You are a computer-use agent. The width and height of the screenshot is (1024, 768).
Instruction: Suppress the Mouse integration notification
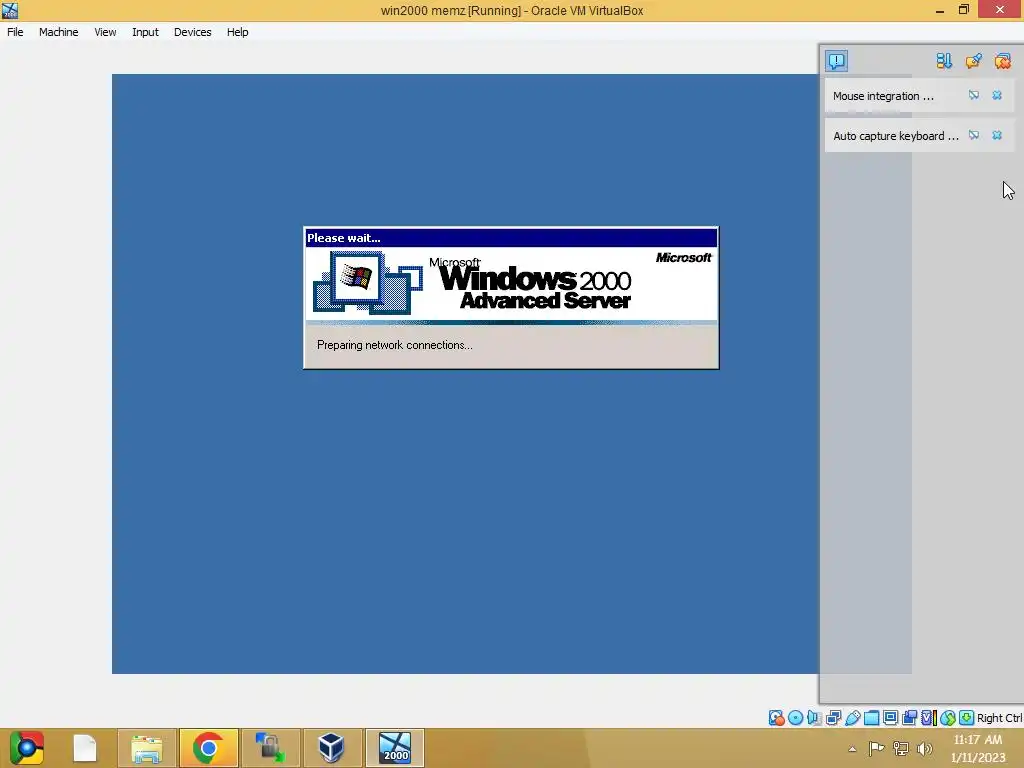(x=974, y=95)
